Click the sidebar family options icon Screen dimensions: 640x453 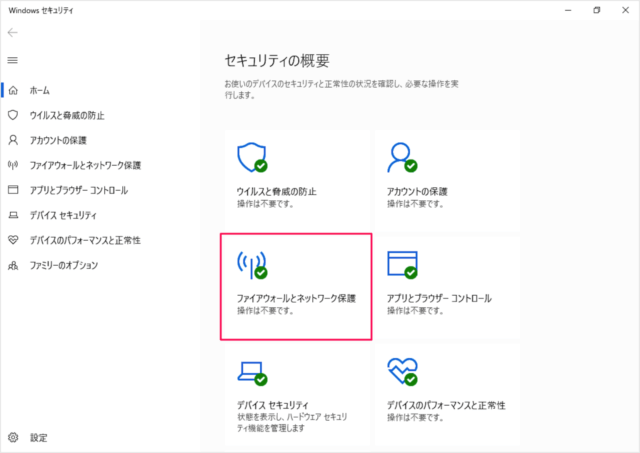(x=13, y=265)
